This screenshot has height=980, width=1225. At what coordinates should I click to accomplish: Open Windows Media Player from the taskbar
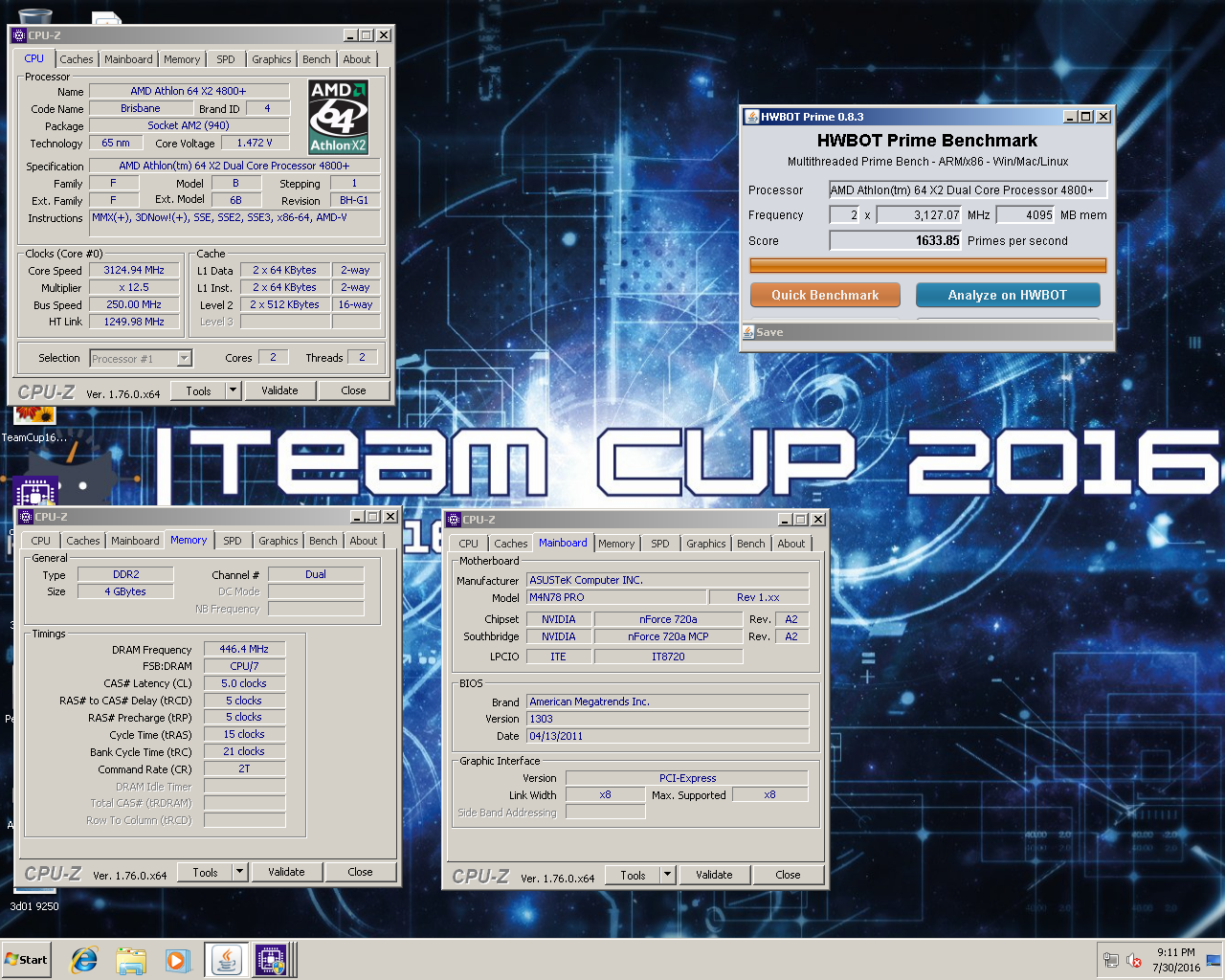point(177,960)
